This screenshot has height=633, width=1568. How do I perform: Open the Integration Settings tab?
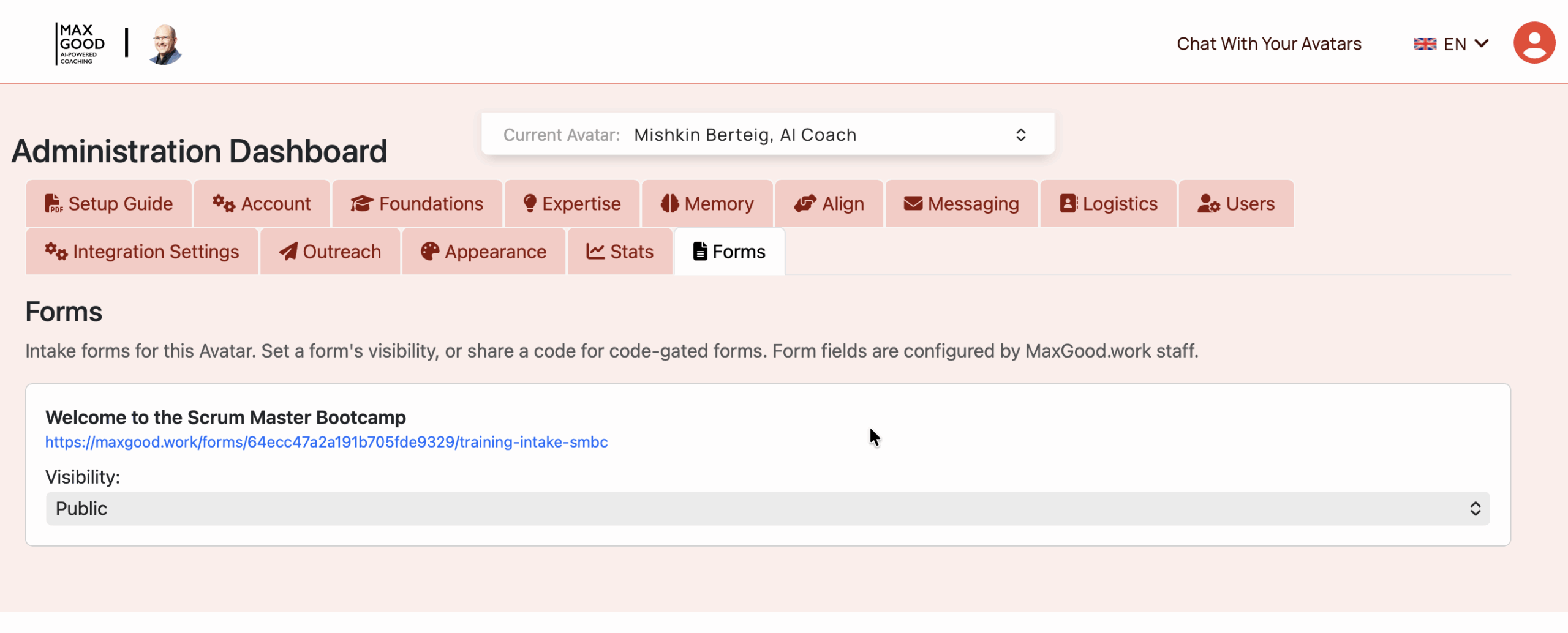tap(142, 251)
